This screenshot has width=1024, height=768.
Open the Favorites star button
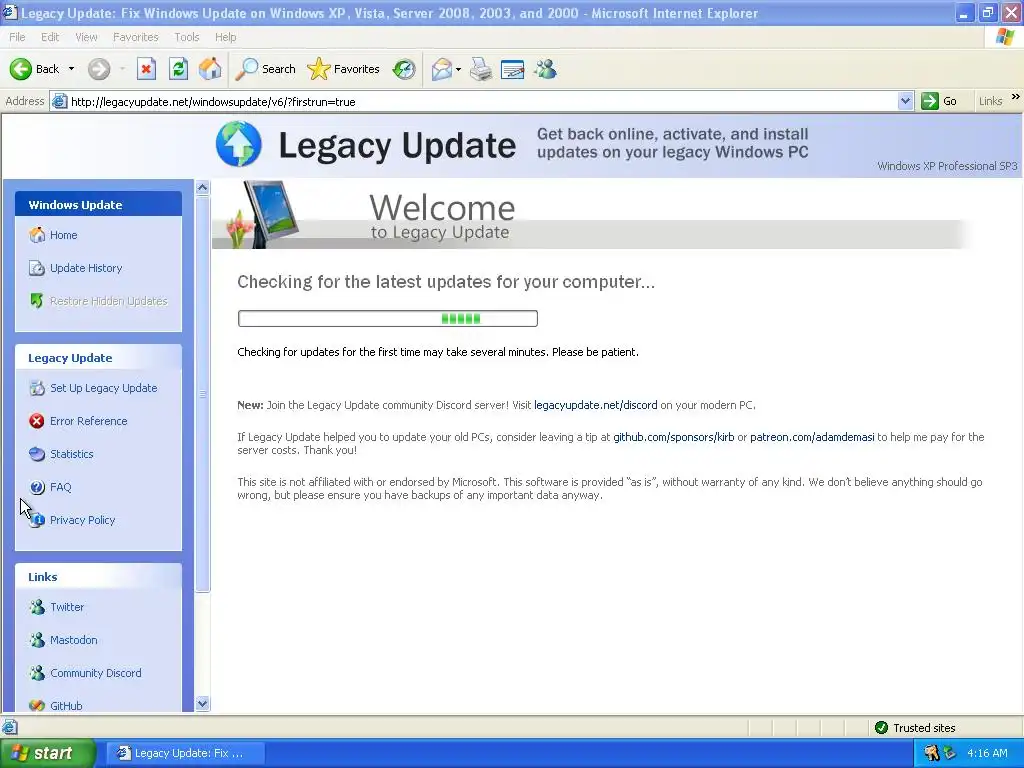tap(344, 69)
